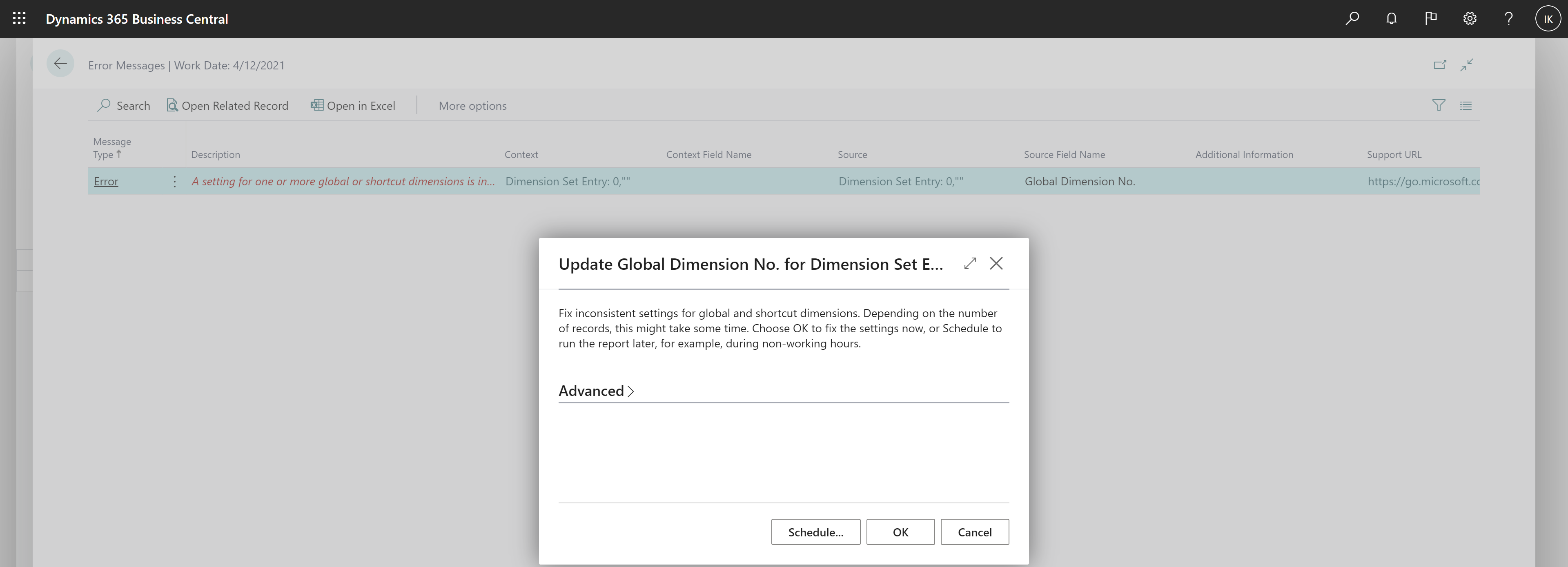Click OK to fix dimension settings
Viewport: 1568px width, 567px height.
[x=899, y=531]
